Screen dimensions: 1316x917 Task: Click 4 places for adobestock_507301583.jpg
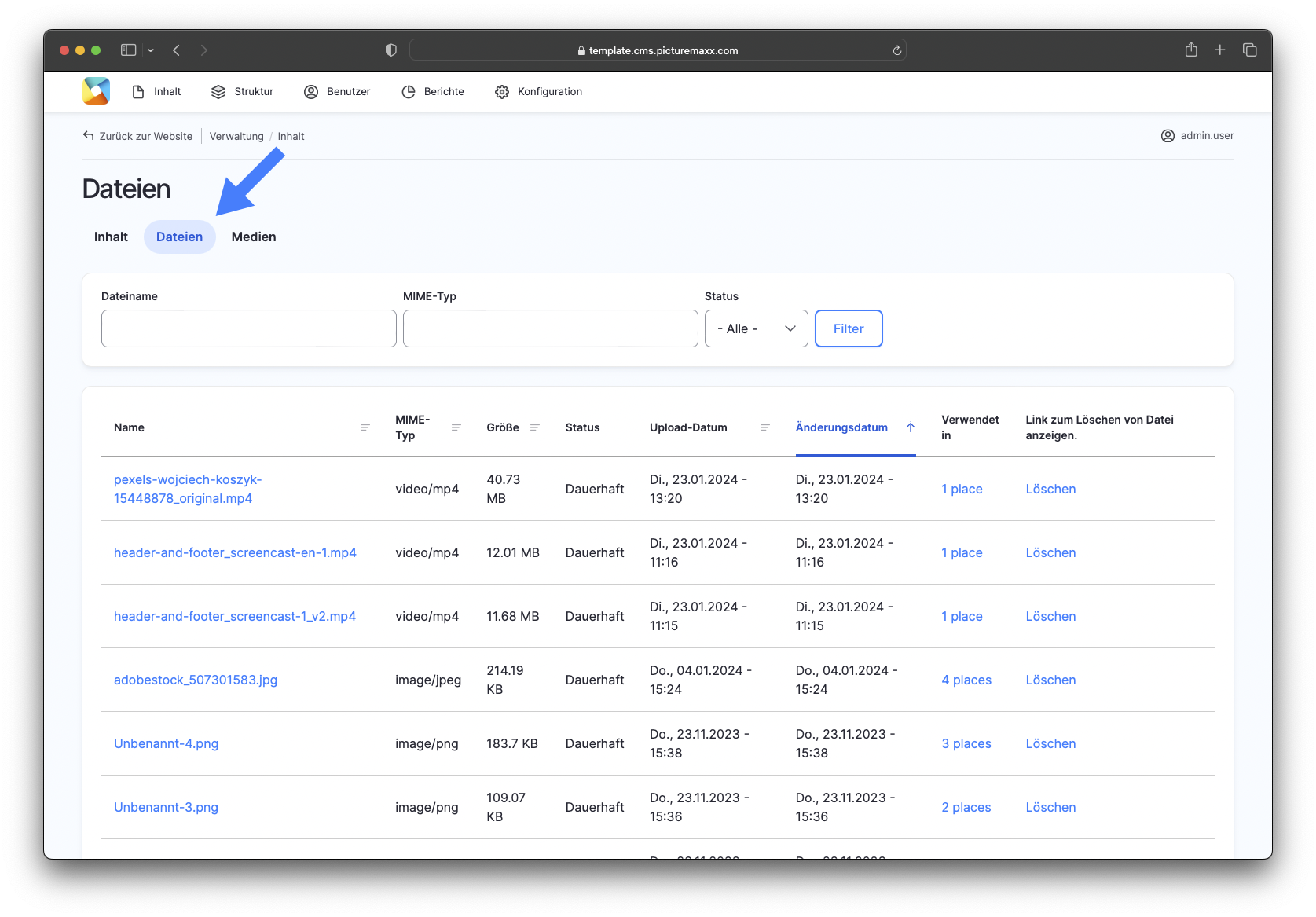966,680
